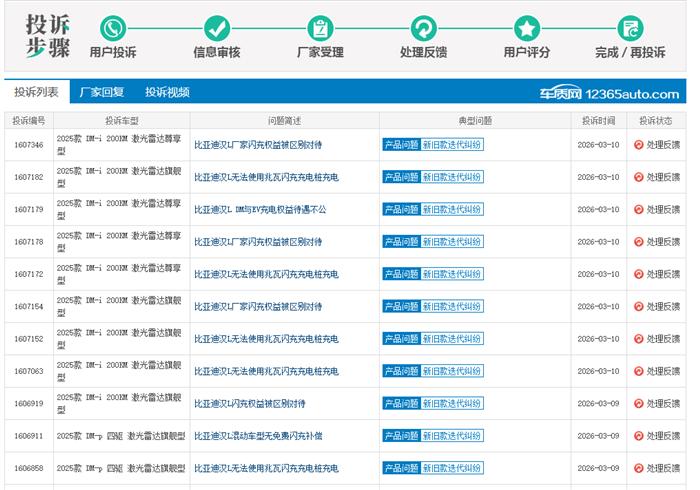The height and width of the screenshot is (490, 700).
Task: Click 处理反馈 status for complaint 1606919
Action: click(662, 404)
